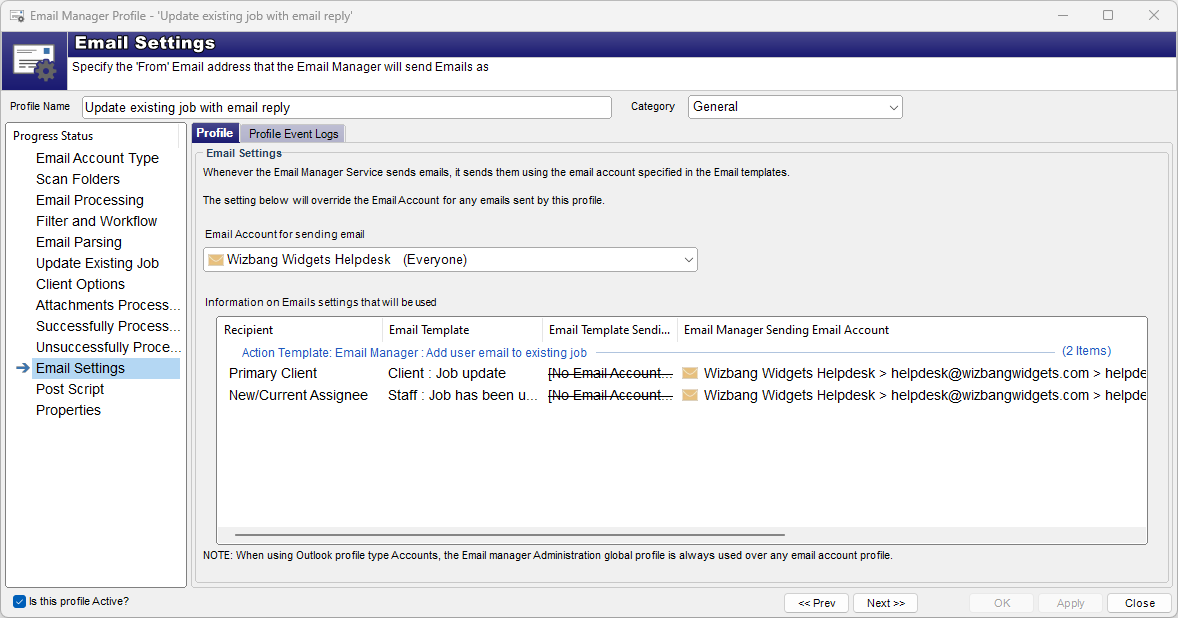This screenshot has height=618, width=1178.
Task: Click the envelope icon in New/Current Assignee row
Action: 690,395
